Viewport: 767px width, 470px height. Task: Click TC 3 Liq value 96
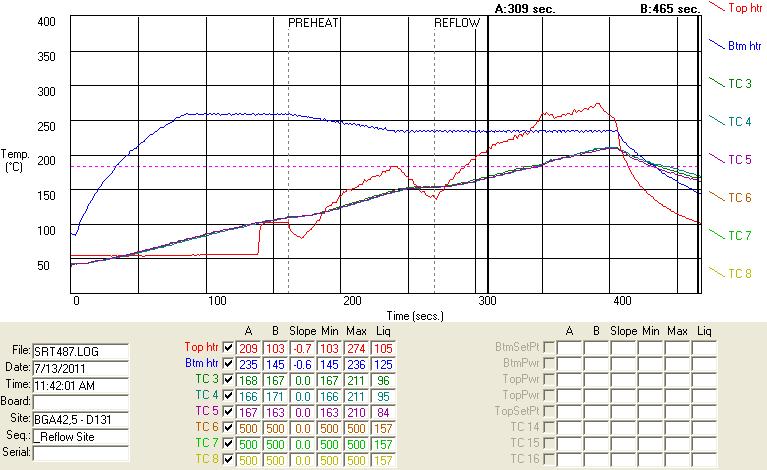(383, 380)
